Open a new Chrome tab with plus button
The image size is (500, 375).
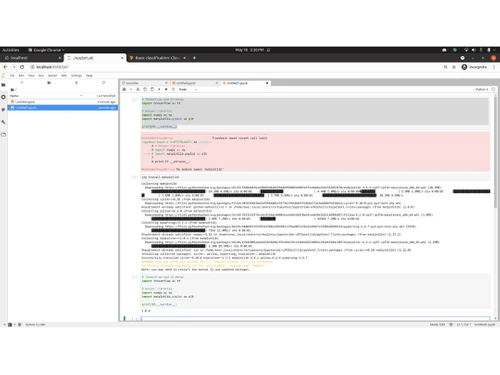pyautogui.click(x=194, y=58)
